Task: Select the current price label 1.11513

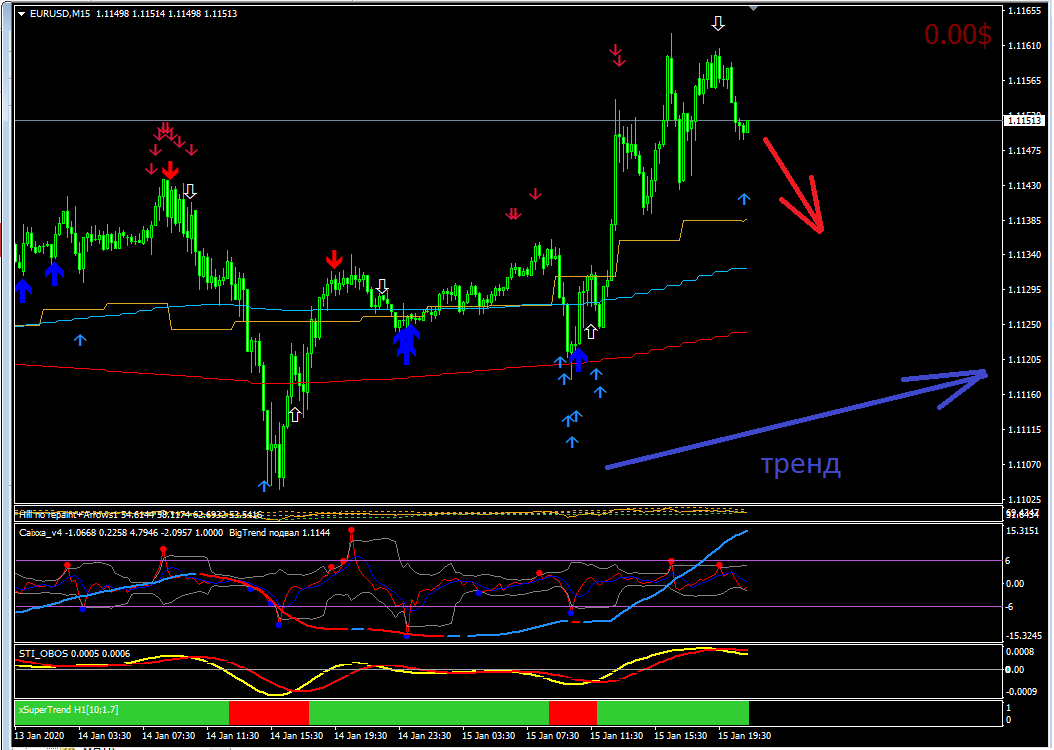Action: pos(1024,121)
